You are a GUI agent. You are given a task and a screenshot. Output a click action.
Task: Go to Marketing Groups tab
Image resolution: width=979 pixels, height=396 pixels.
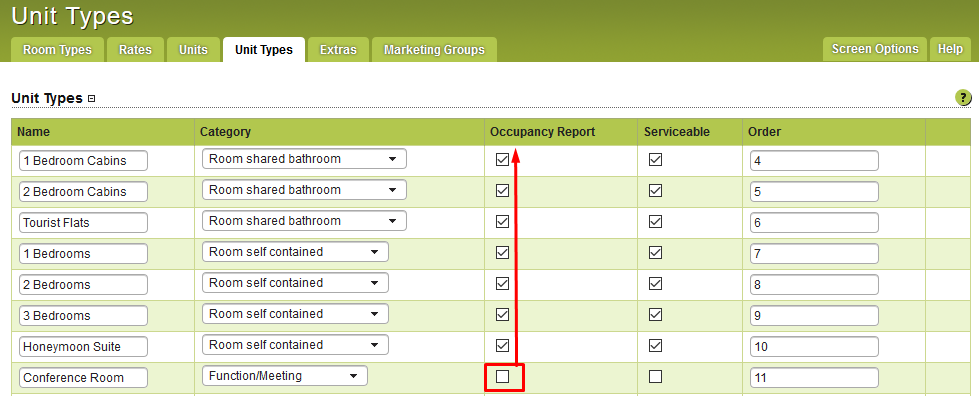click(434, 49)
